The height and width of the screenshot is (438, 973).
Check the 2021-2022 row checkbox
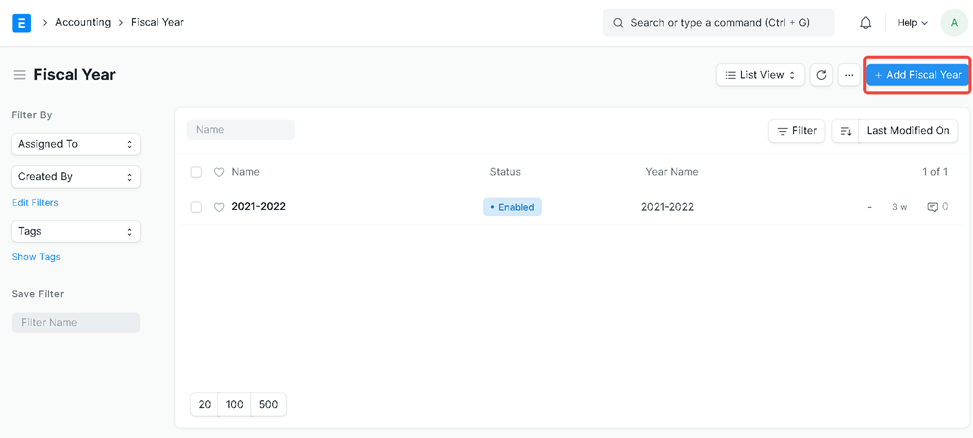point(196,207)
